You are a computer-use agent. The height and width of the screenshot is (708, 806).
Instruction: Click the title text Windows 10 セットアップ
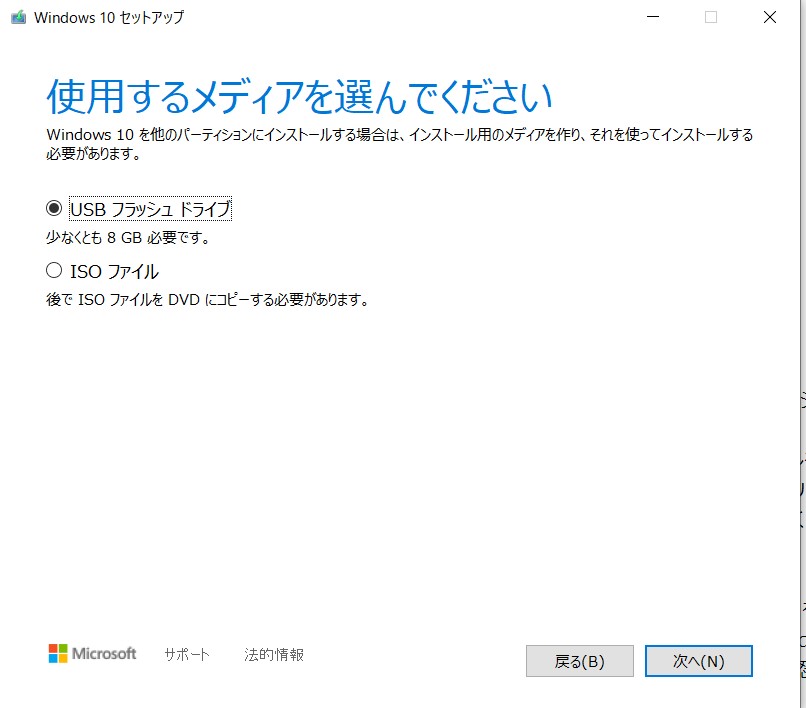pyautogui.click(x=109, y=17)
